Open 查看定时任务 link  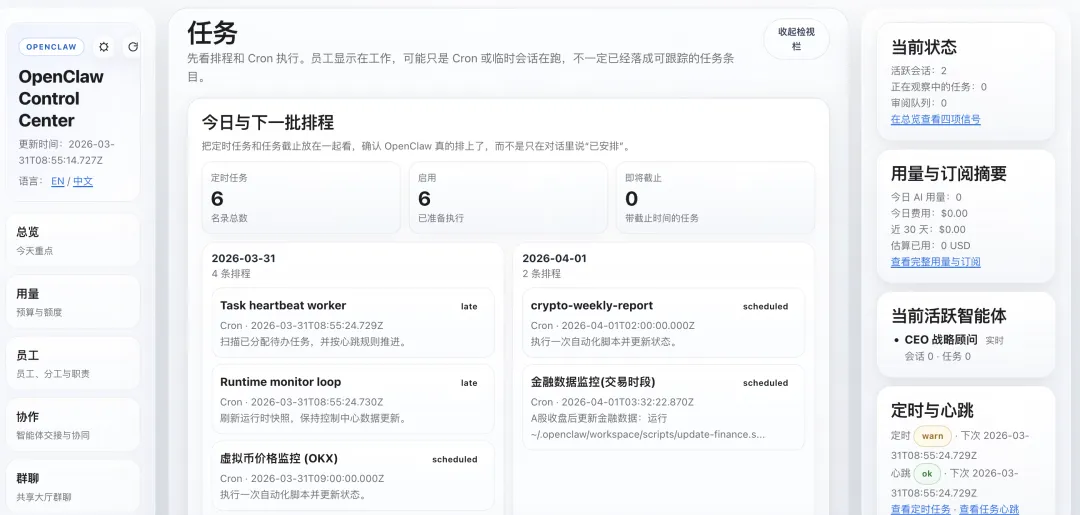pos(920,509)
